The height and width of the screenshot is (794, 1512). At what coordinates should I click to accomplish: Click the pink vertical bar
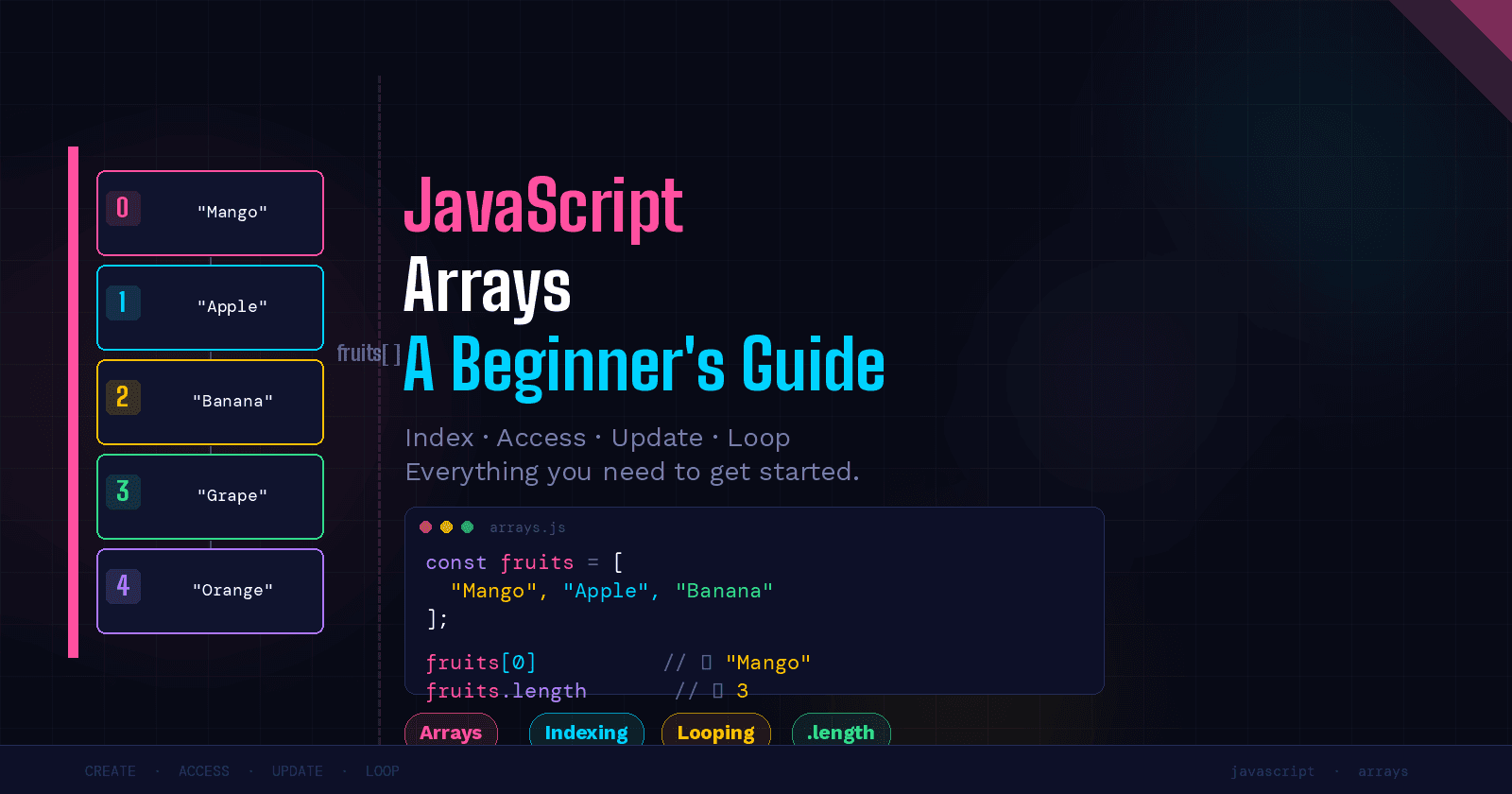73,402
